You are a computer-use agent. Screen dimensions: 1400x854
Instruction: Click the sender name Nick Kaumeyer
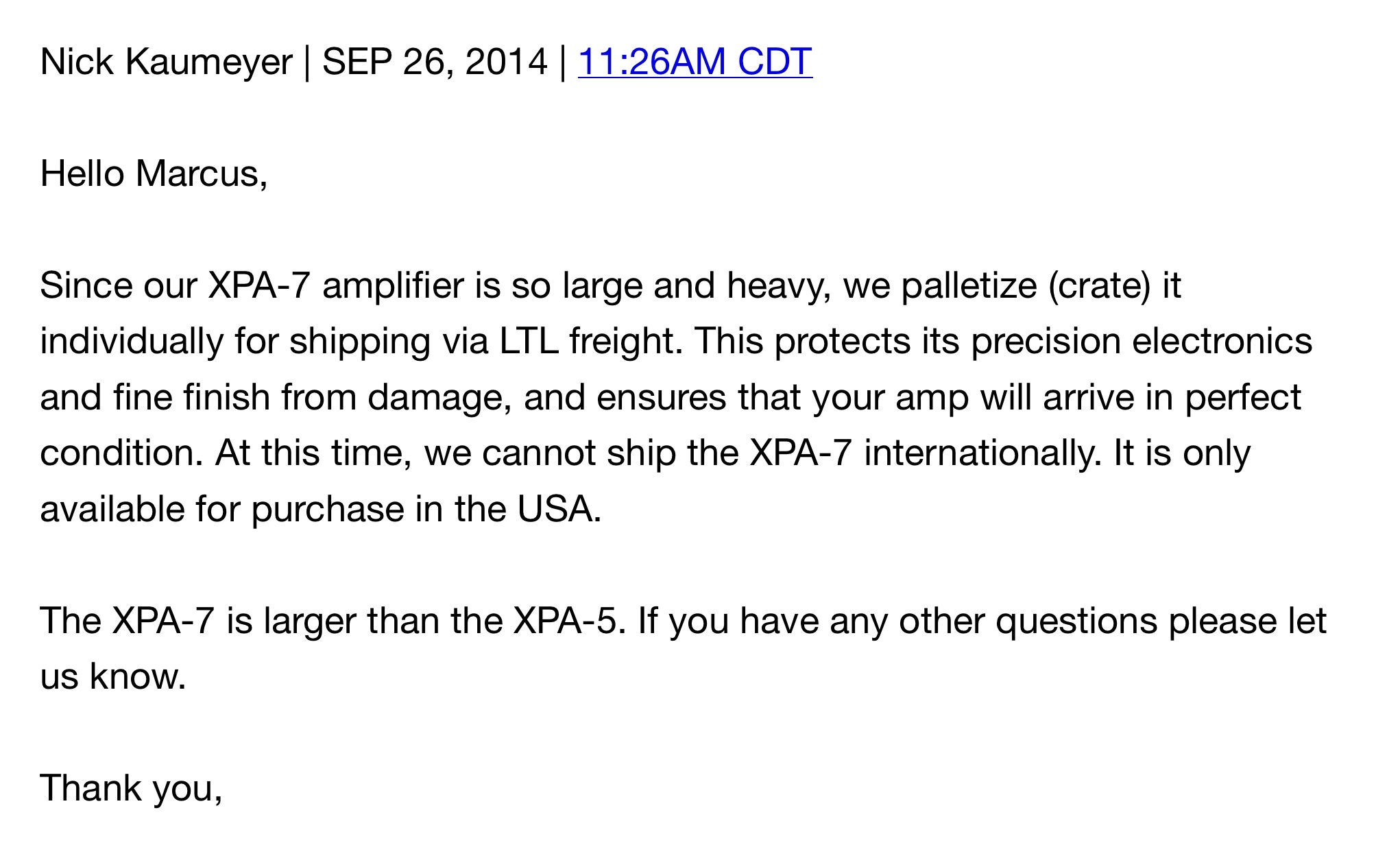pos(166,62)
